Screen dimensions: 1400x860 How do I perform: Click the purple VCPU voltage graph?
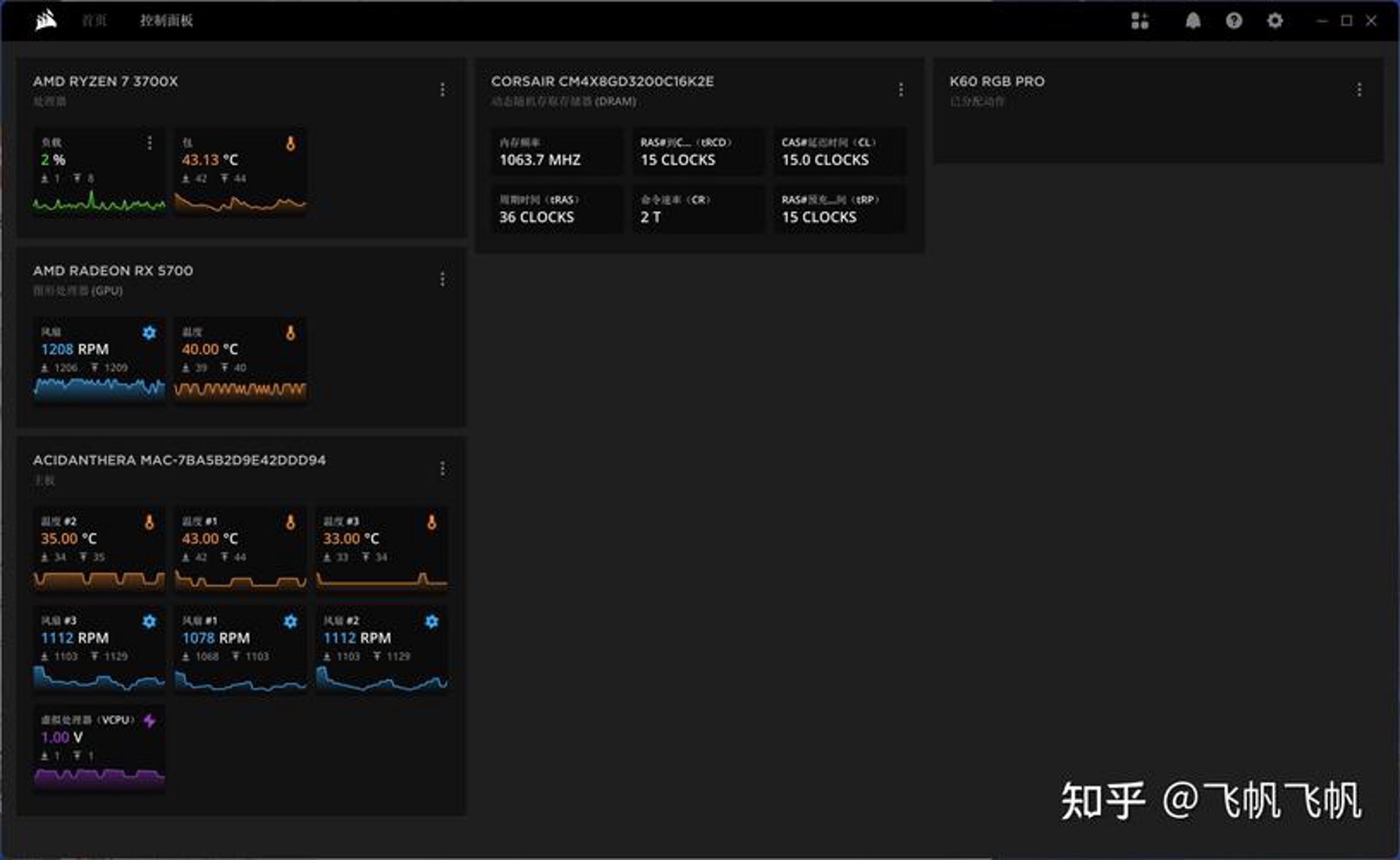(99, 778)
